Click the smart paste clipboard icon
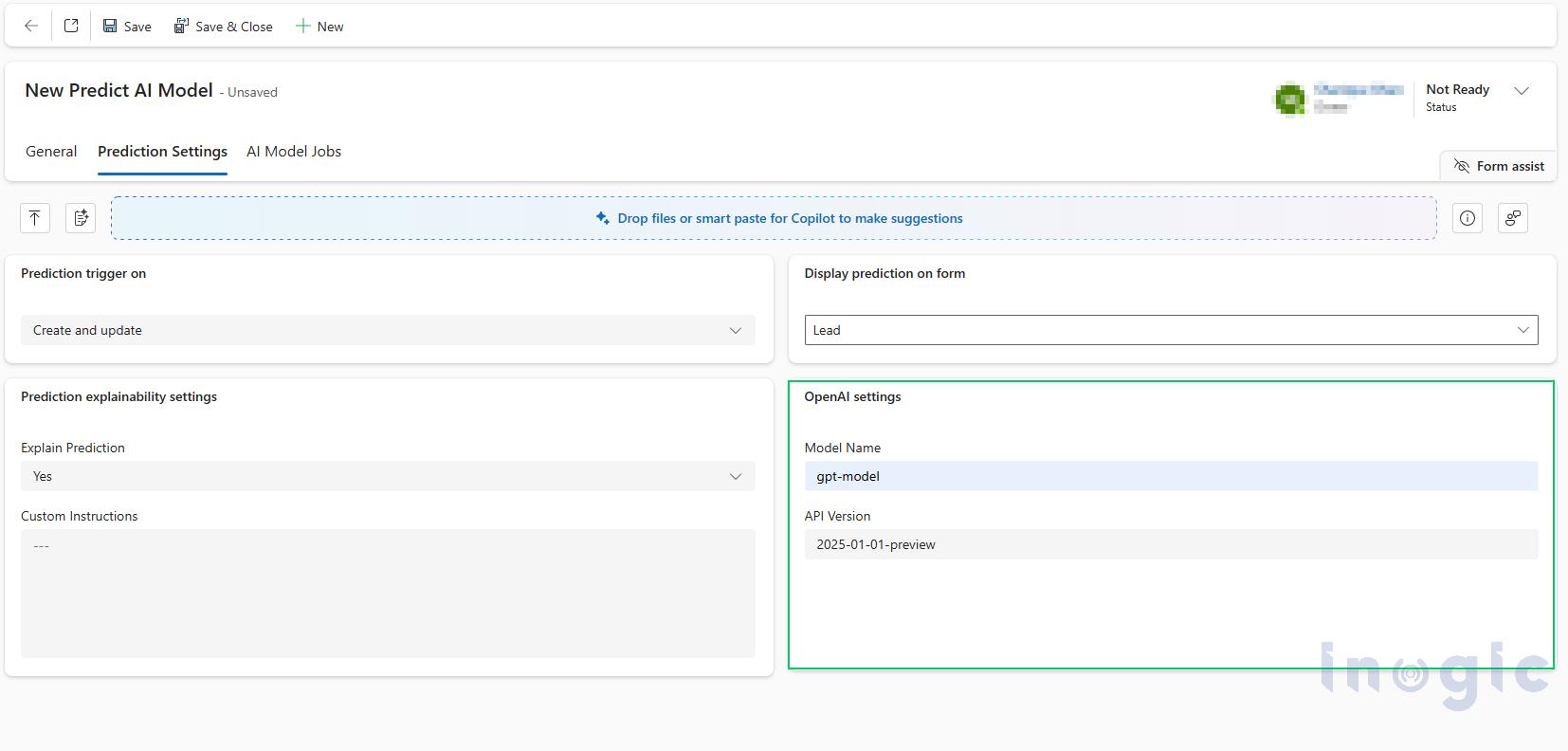The image size is (1568, 751). (x=81, y=218)
